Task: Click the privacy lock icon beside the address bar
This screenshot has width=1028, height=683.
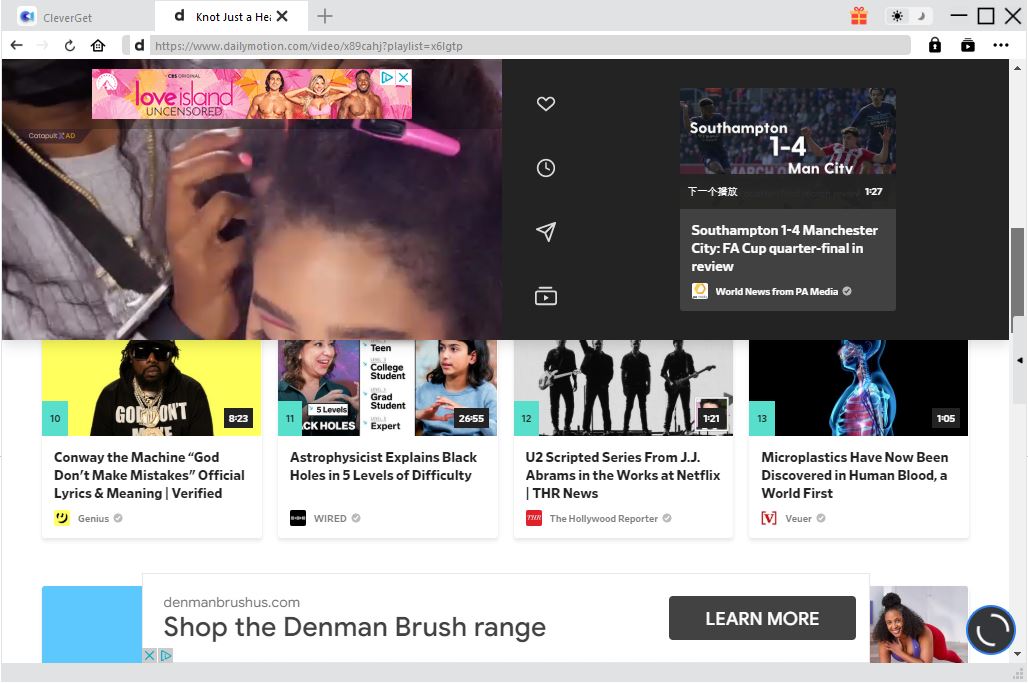Action: click(934, 45)
